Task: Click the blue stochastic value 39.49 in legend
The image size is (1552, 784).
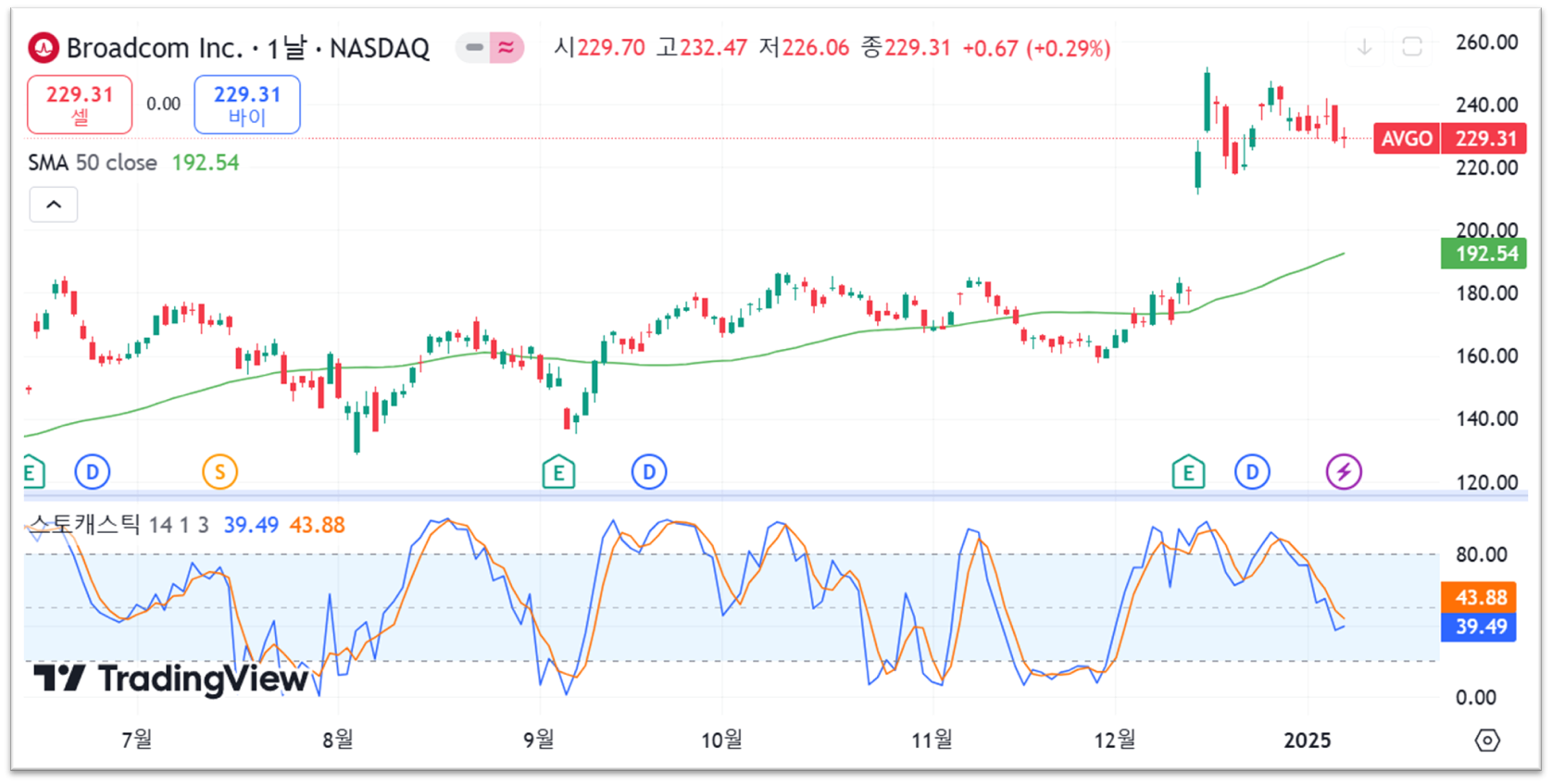Action: click(x=251, y=526)
